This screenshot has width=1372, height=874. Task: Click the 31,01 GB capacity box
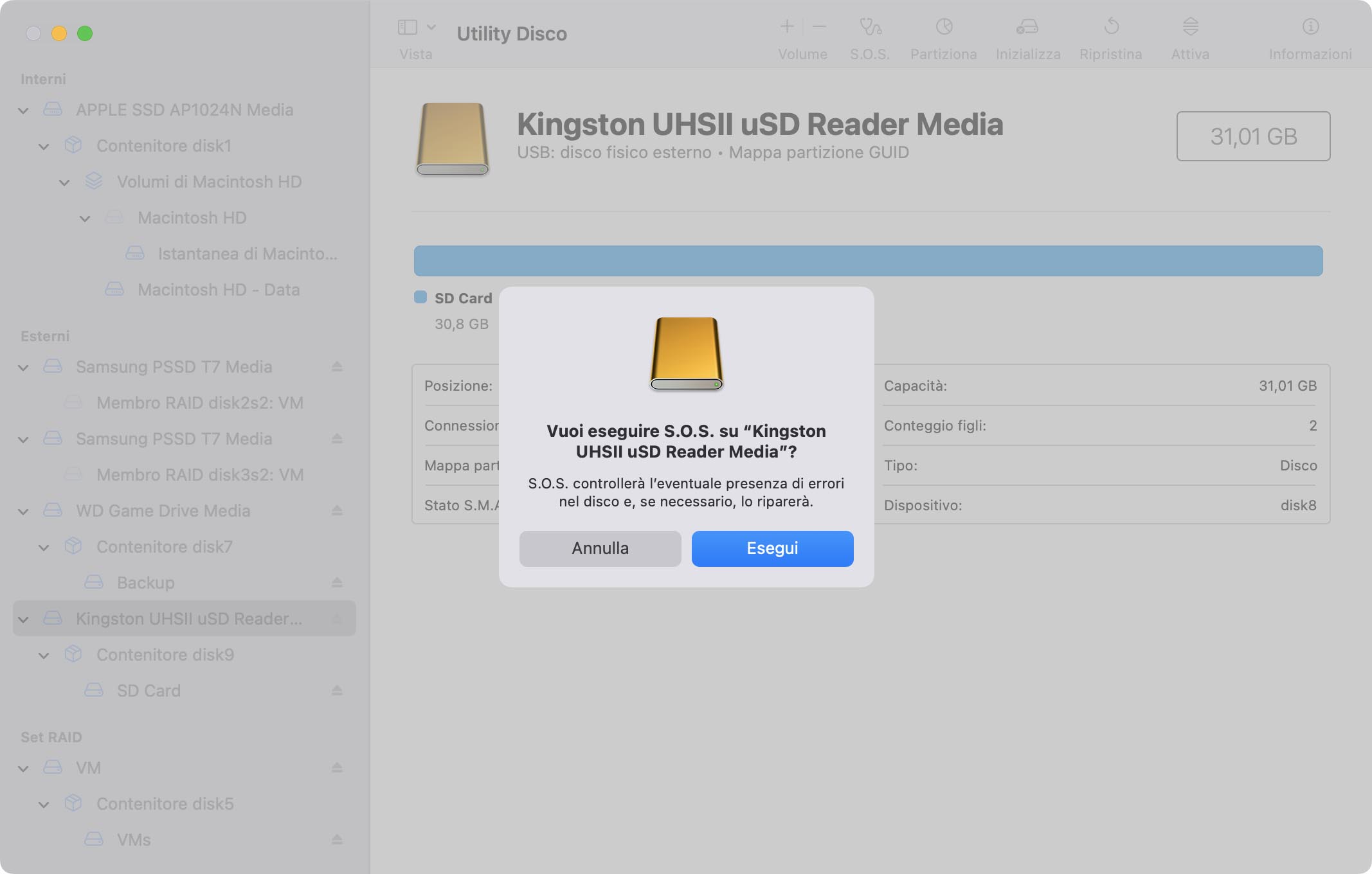click(1253, 136)
